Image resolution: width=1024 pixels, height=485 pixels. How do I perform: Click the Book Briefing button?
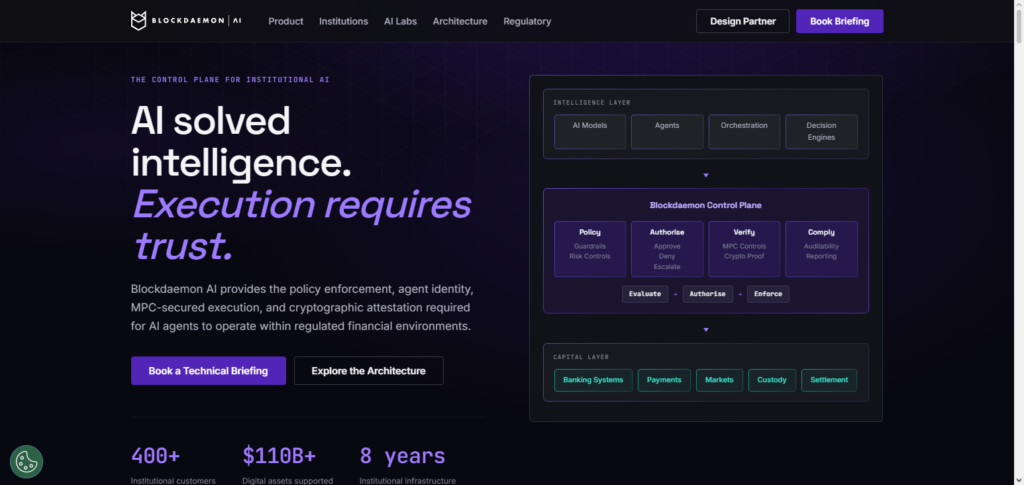(x=840, y=21)
